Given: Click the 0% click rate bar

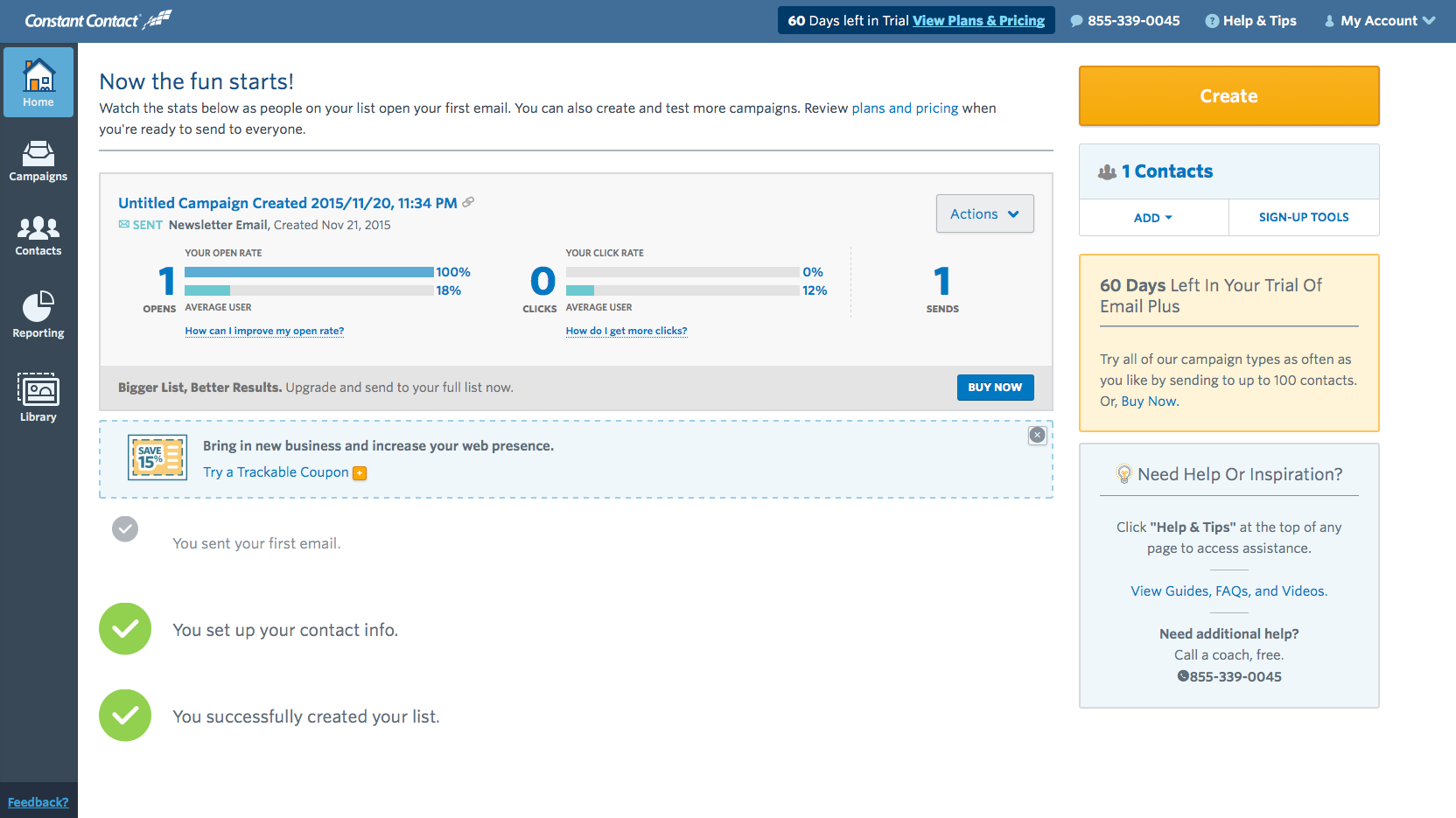Looking at the screenshot, I should pos(682,272).
